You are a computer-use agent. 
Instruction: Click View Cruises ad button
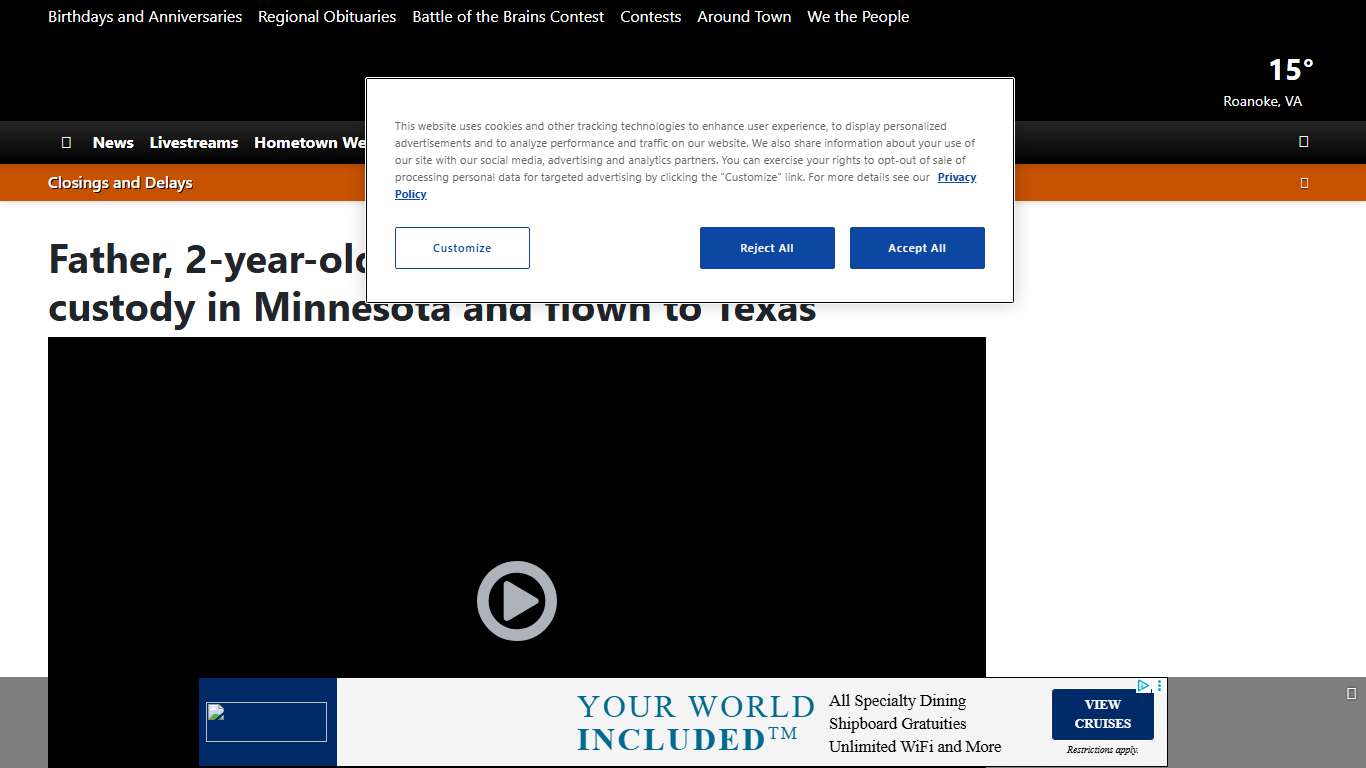coord(1102,714)
